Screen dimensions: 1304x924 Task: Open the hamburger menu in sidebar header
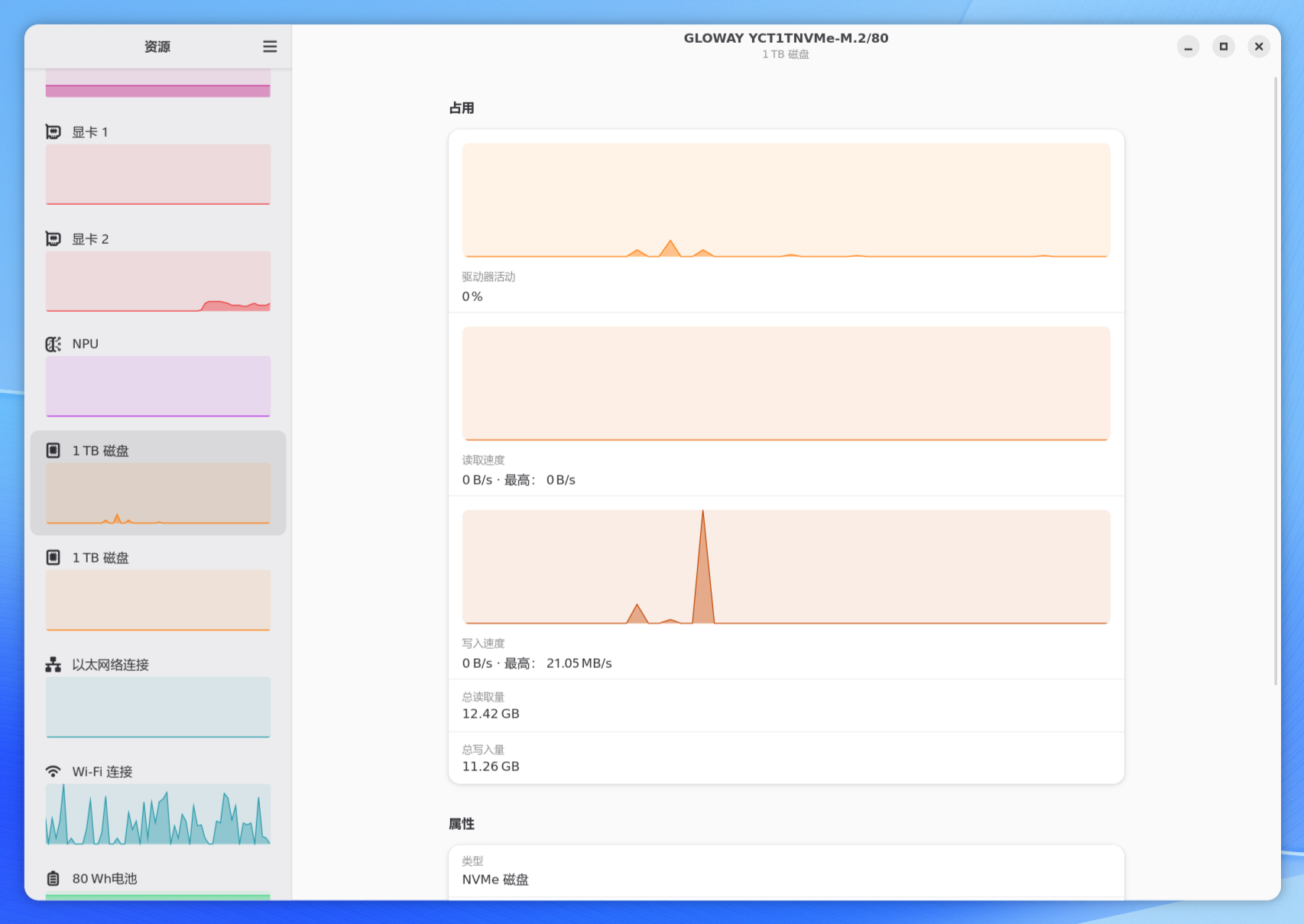pos(270,47)
